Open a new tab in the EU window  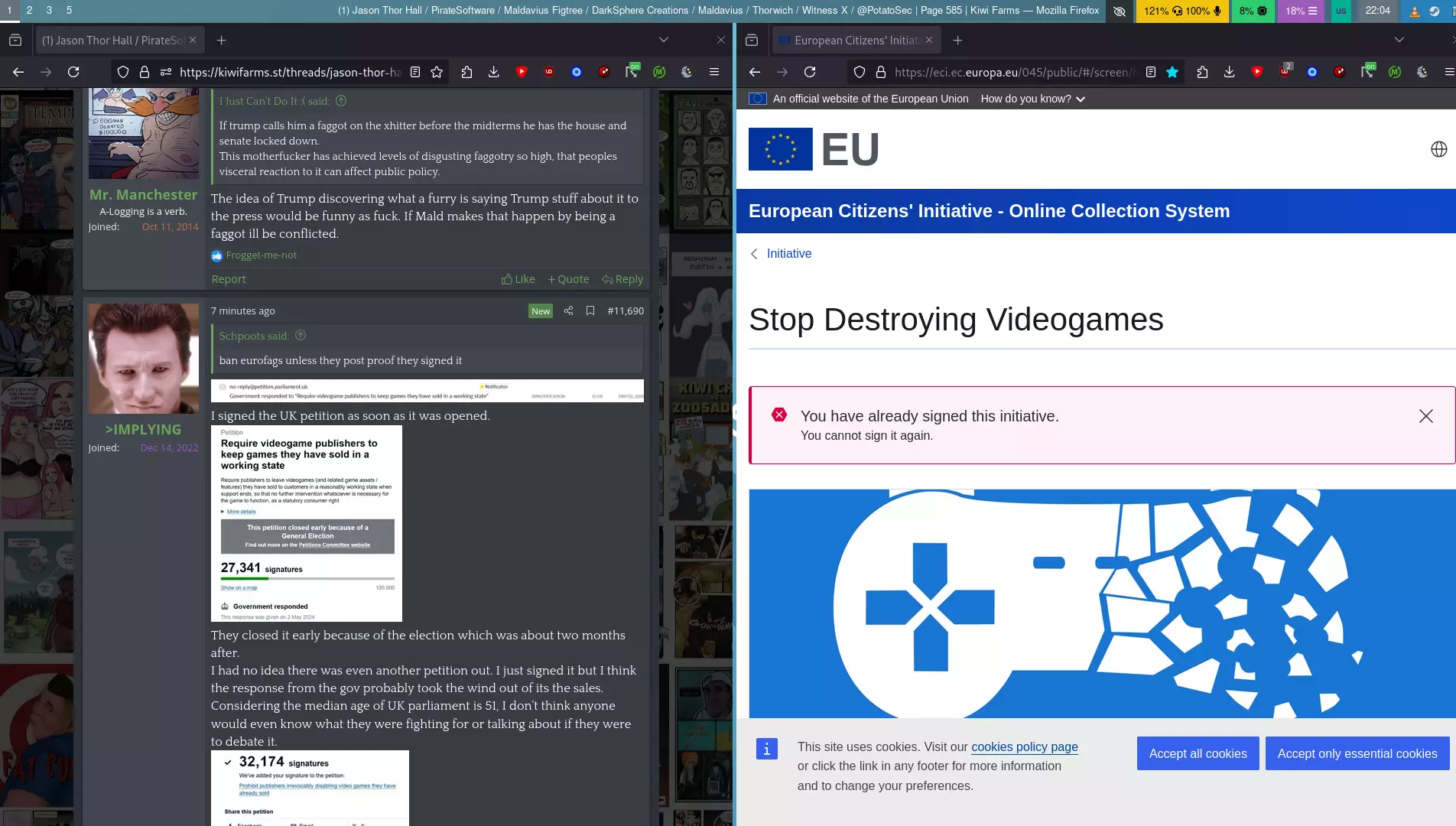(x=957, y=40)
